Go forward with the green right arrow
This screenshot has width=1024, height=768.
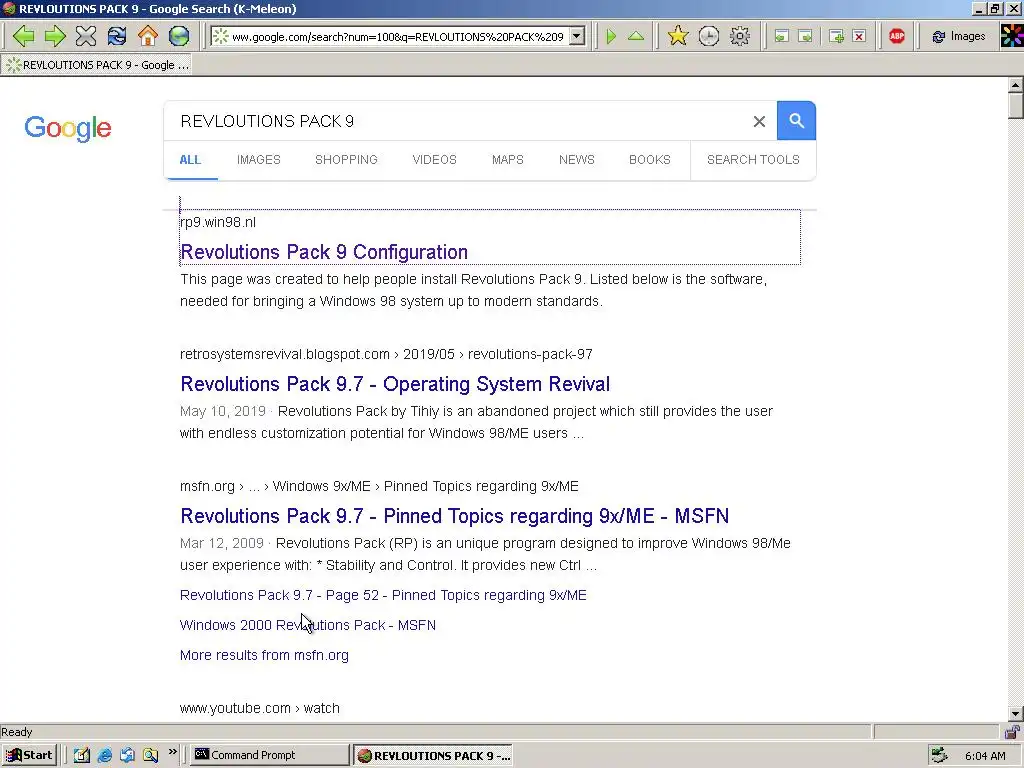pyautogui.click(x=55, y=36)
